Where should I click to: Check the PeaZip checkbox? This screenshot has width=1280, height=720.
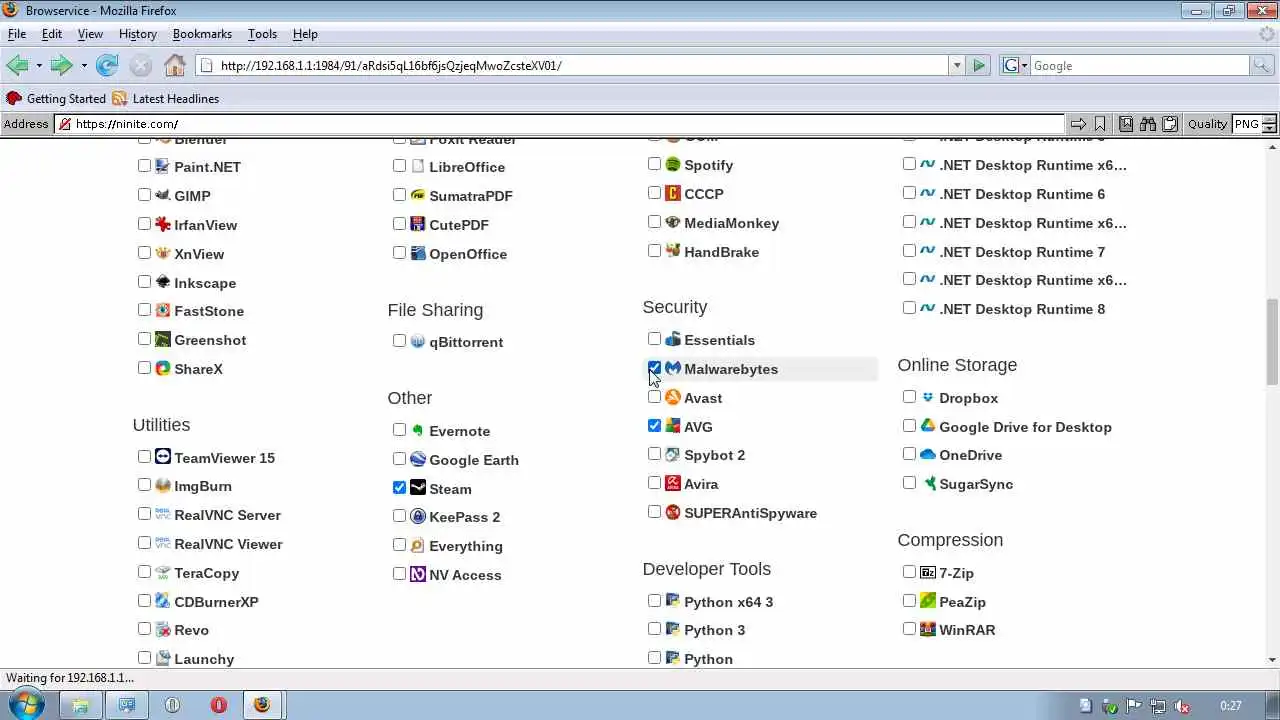(909, 600)
